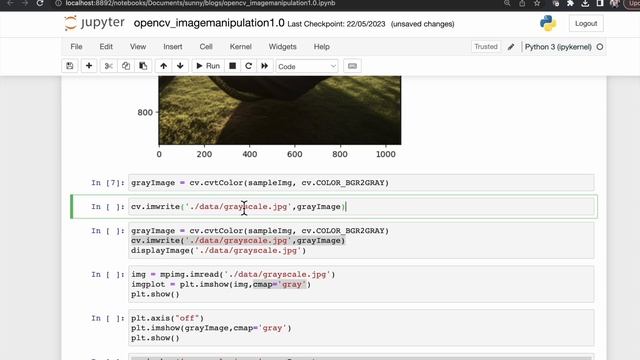
Task: Click the browser address bar URL
Action: coord(200,3)
